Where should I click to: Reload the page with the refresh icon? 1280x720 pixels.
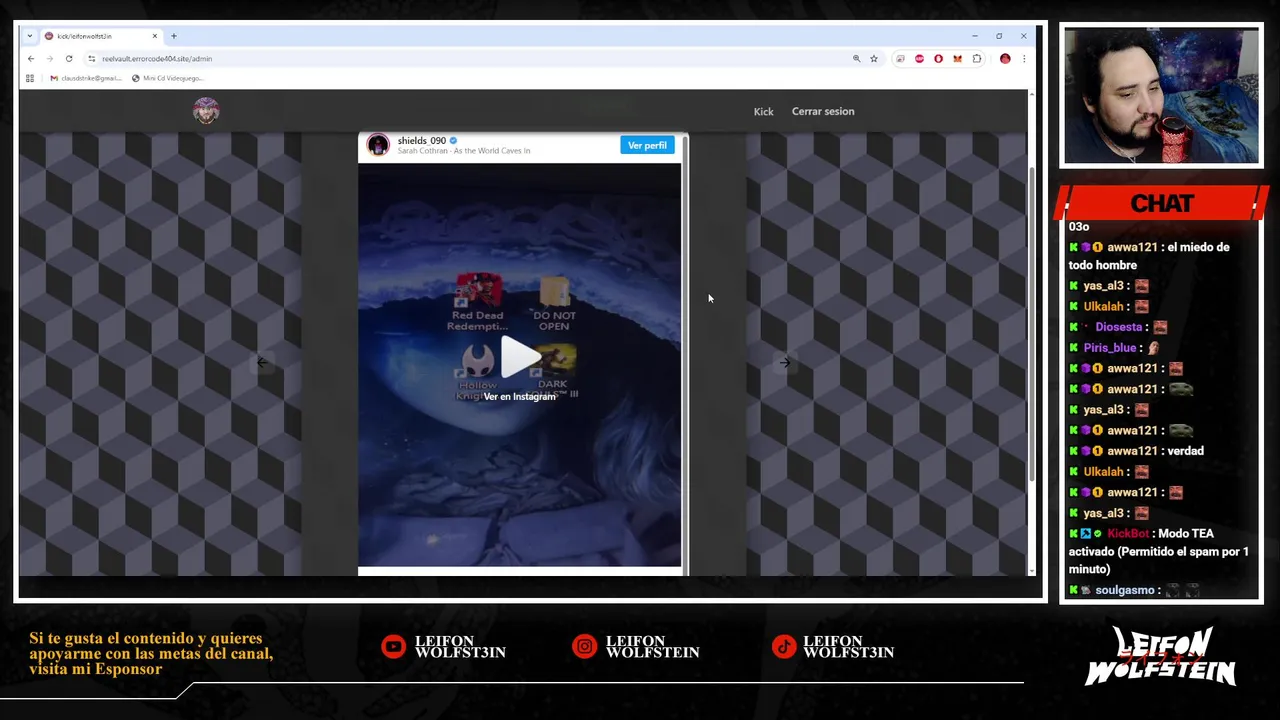tap(69, 59)
